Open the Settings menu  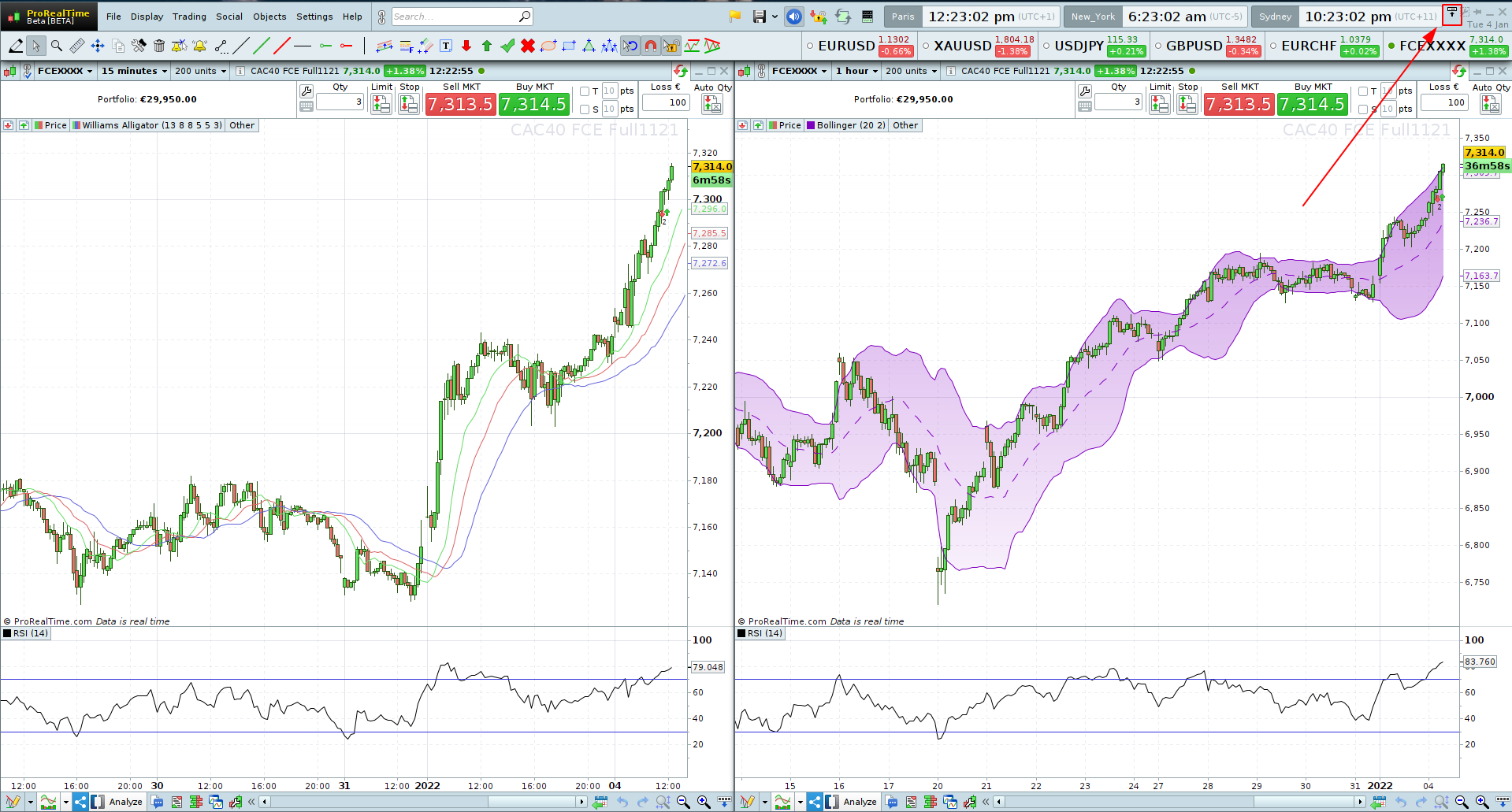coord(314,17)
